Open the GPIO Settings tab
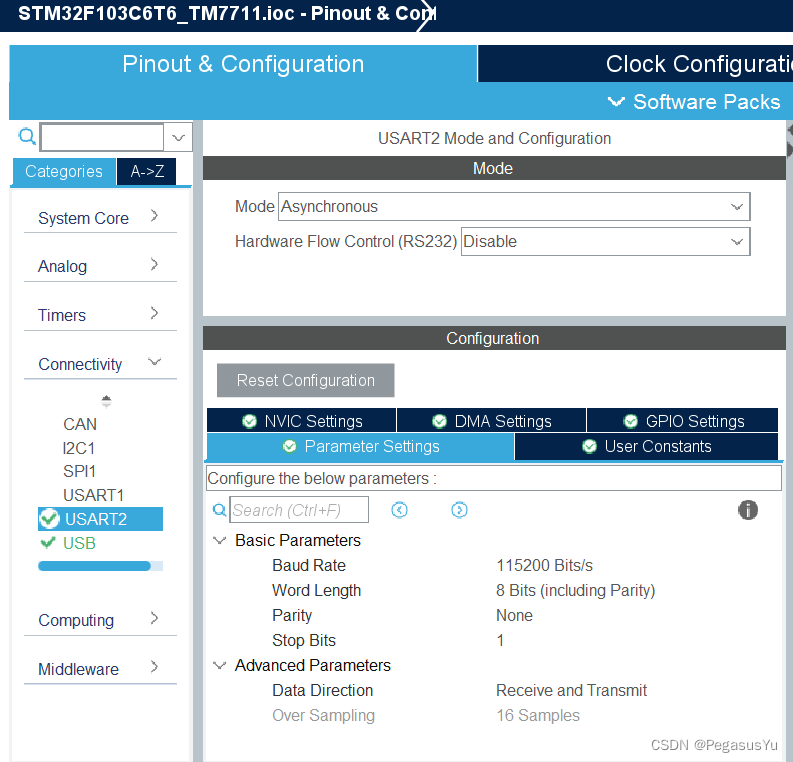The image size is (793, 762). click(x=682, y=421)
